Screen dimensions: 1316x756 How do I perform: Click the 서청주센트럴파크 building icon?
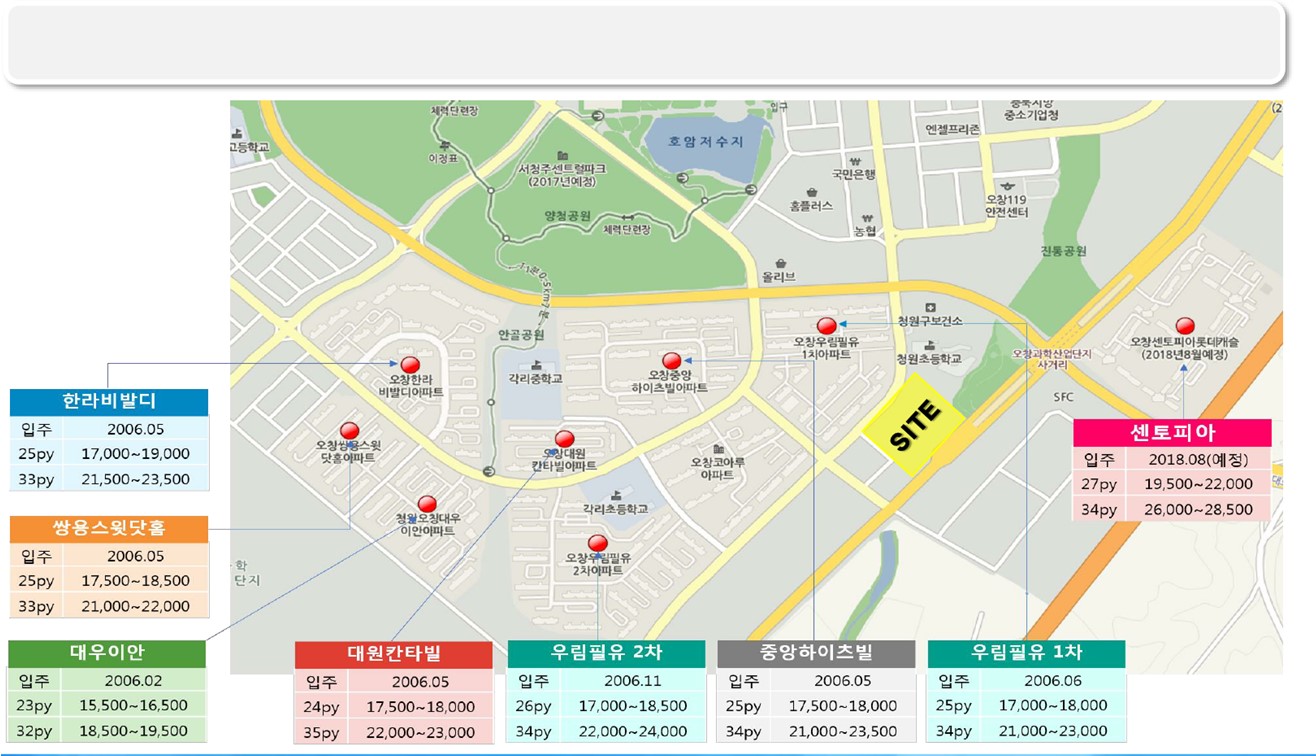561,155
